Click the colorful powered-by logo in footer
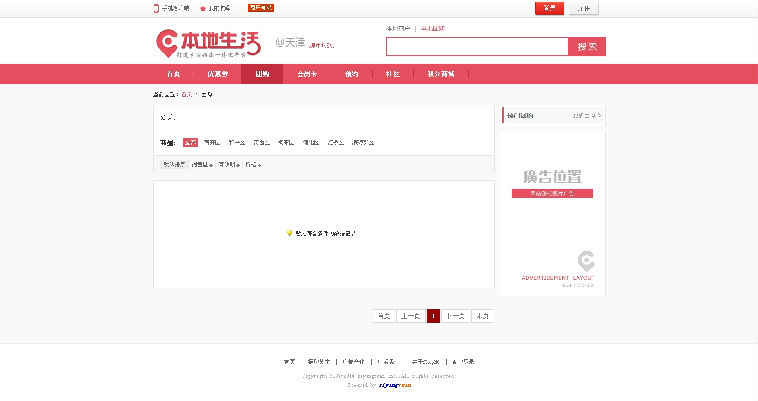 coord(395,385)
